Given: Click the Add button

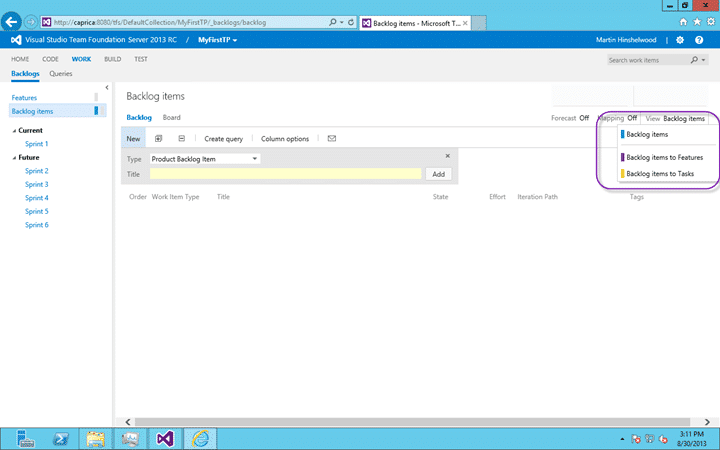Looking at the screenshot, I should click(438, 174).
